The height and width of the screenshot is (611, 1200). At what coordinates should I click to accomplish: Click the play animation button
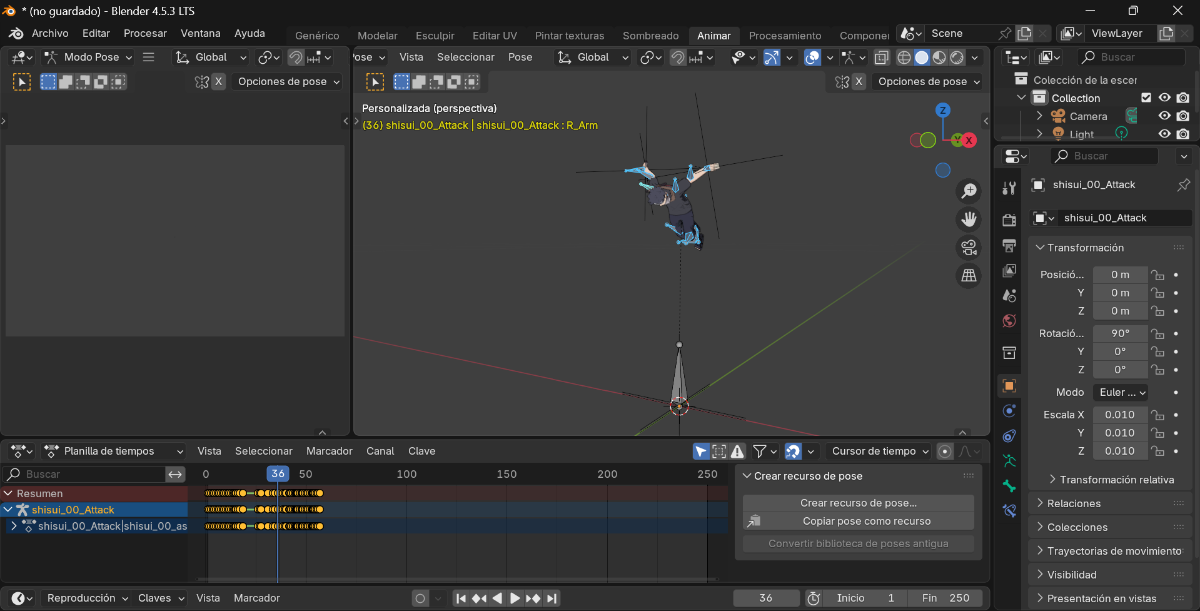pyautogui.click(x=515, y=598)
